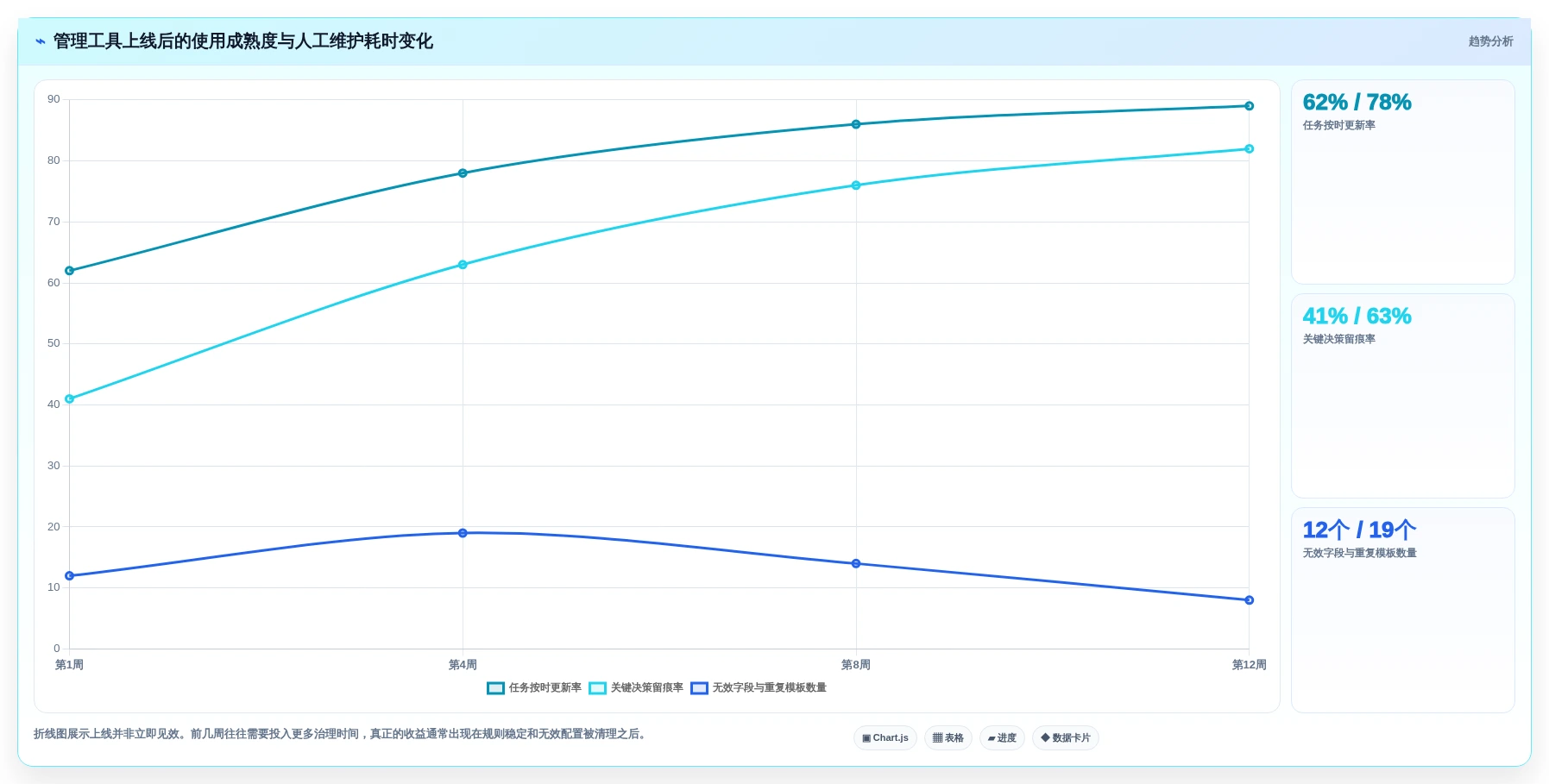The image size is (1549, 784).
Task: Click 关键决策留痕率 data point at 第4周
Action: tap(463, 265)
